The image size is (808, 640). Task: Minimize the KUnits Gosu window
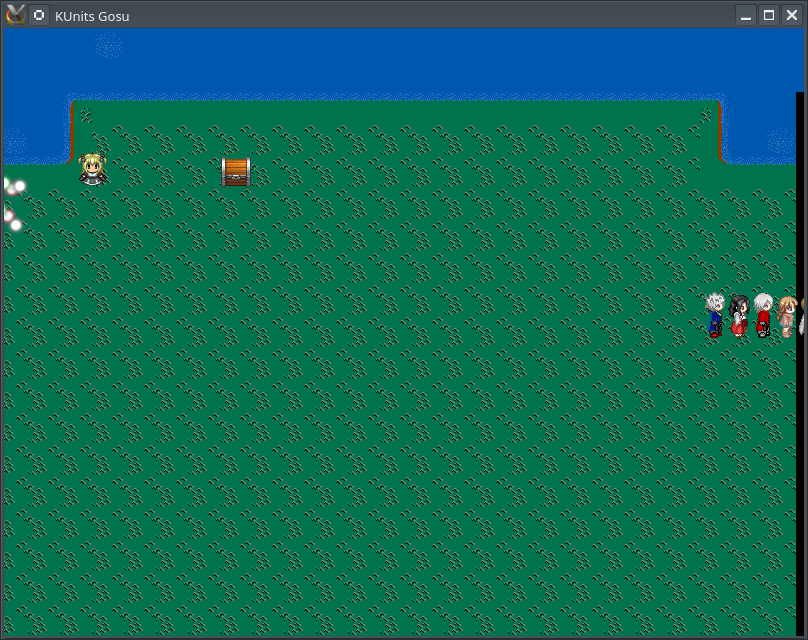(x=746, y=16)
